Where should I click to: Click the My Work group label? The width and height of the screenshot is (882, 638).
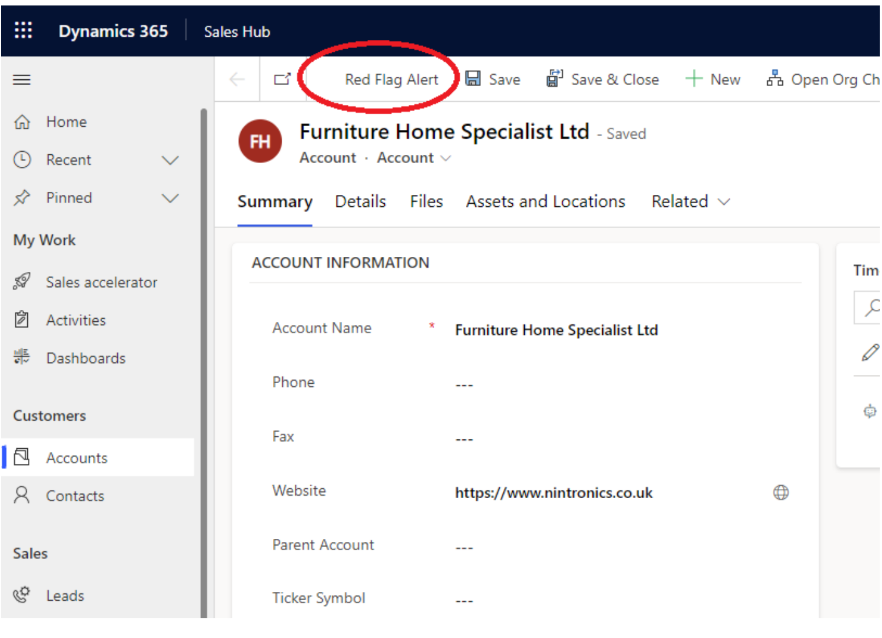click(44, 240)
